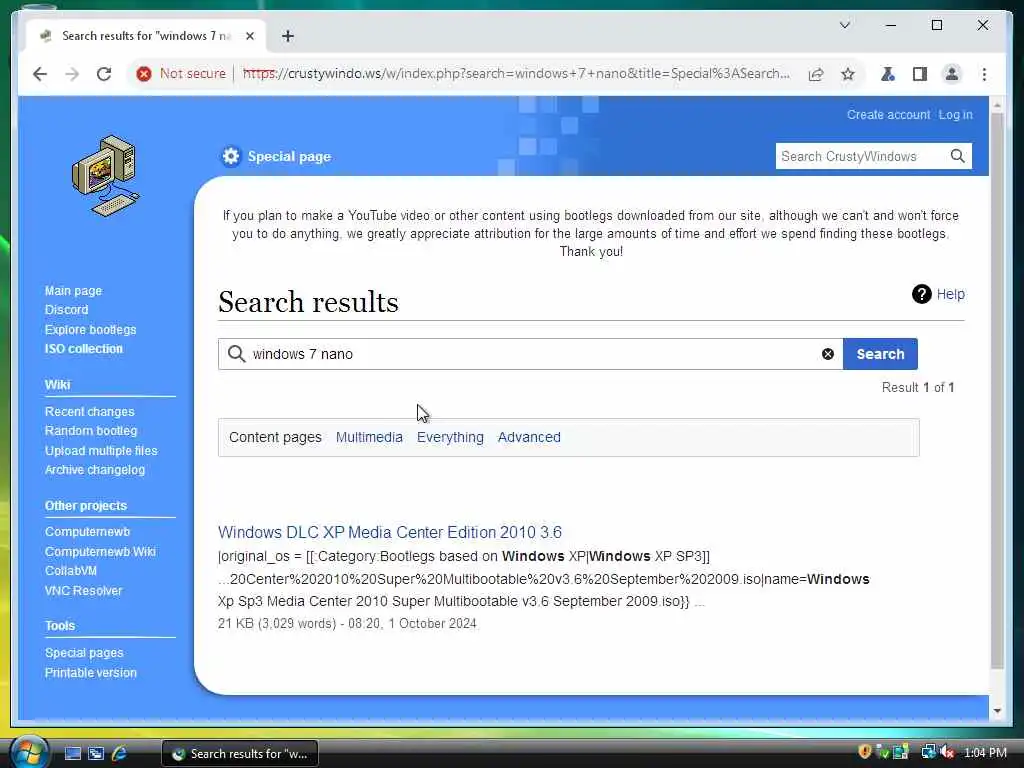The image size is (1024, 768).
Task: Click the scrollbar down arrow
Action: click(x=997, y=711)
